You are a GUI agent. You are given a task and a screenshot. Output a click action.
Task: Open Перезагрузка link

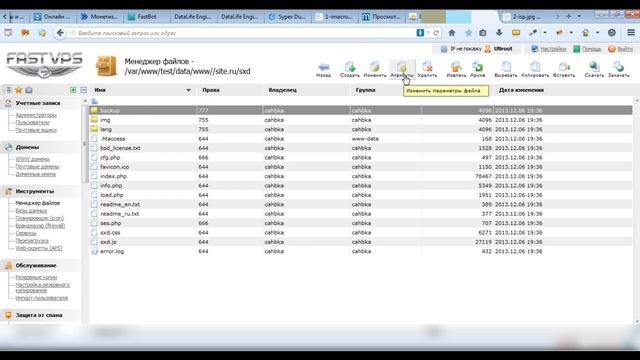pos(32,241)
